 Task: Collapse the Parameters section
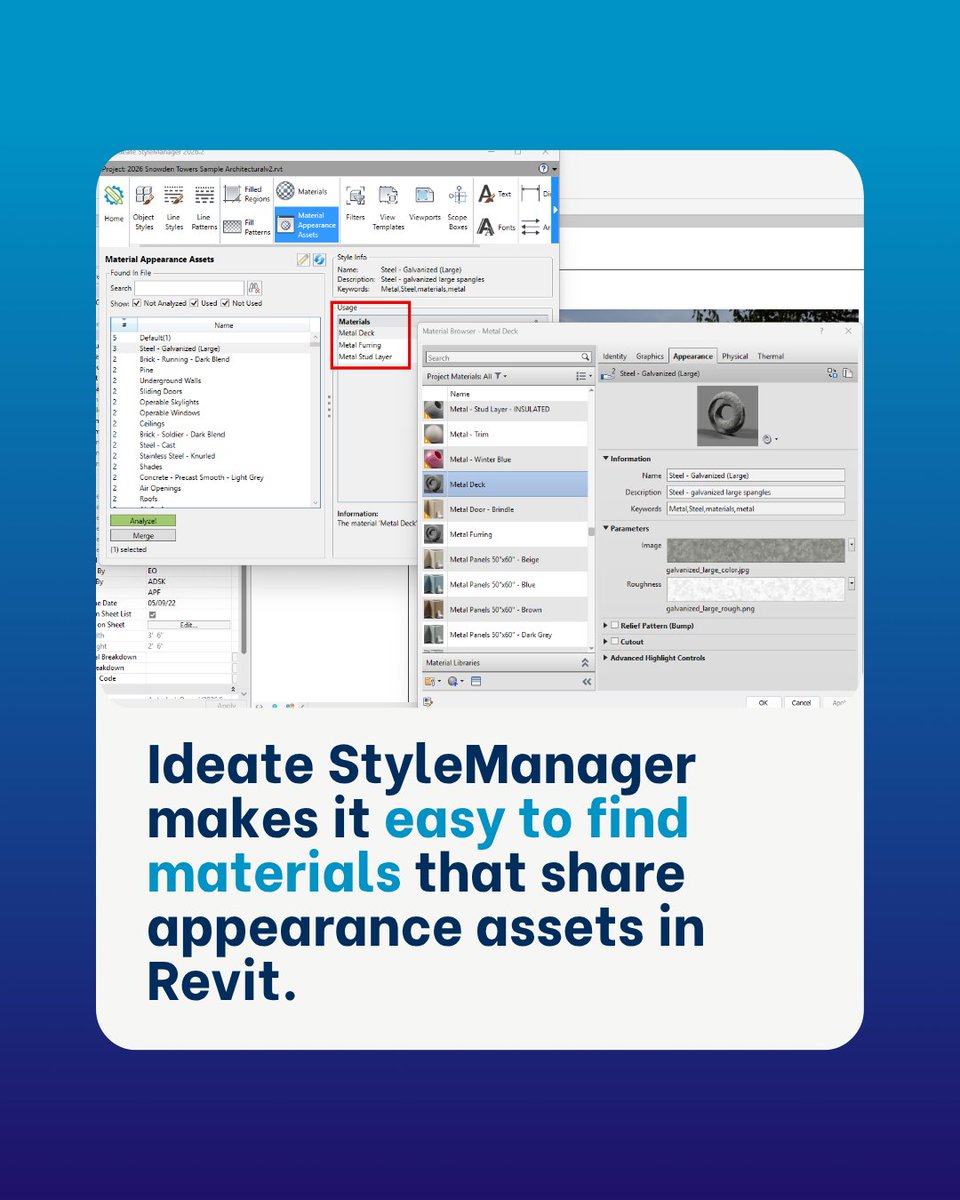pos(606,528)
